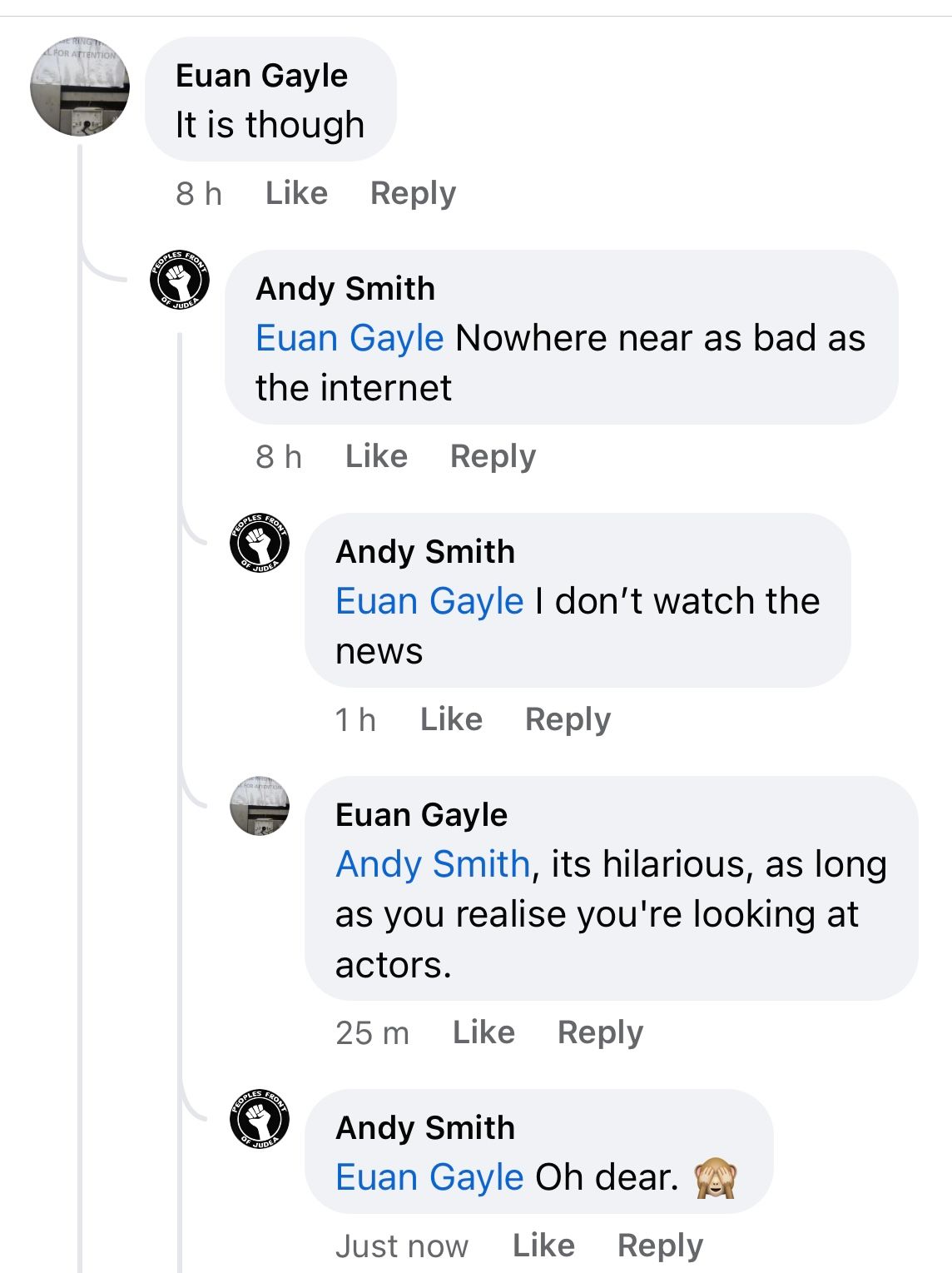Open the Euan Gayle mention in 'Oh dear' reply
The width and height of the screenshot is (952, 1273).
[429, 1178]
